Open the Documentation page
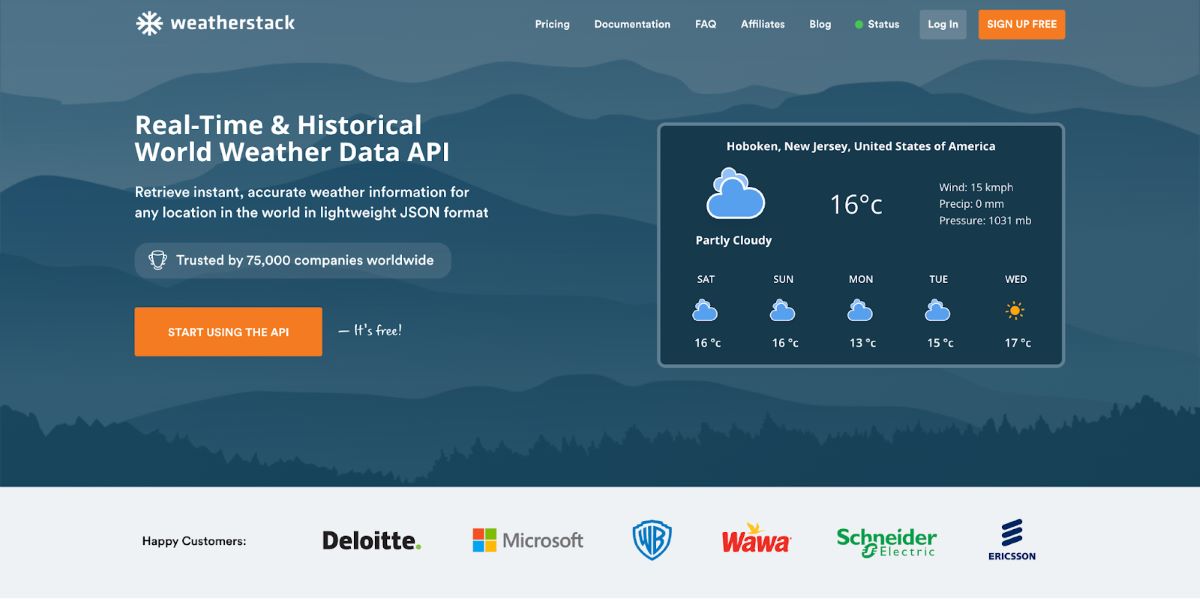Viewport: 1200px width, 599px height. coord(632,23)
